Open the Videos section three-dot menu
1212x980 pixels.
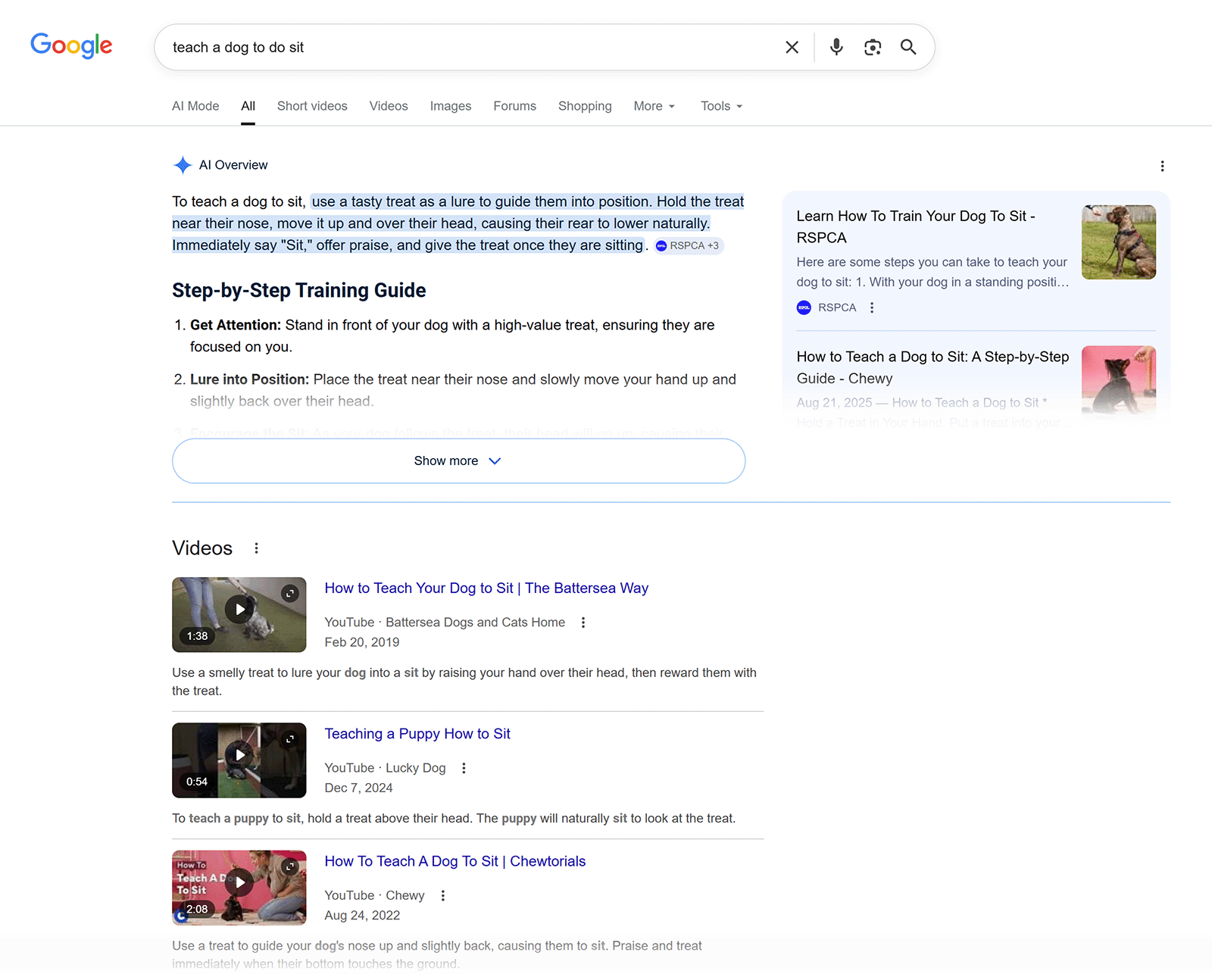pos(257,548)
